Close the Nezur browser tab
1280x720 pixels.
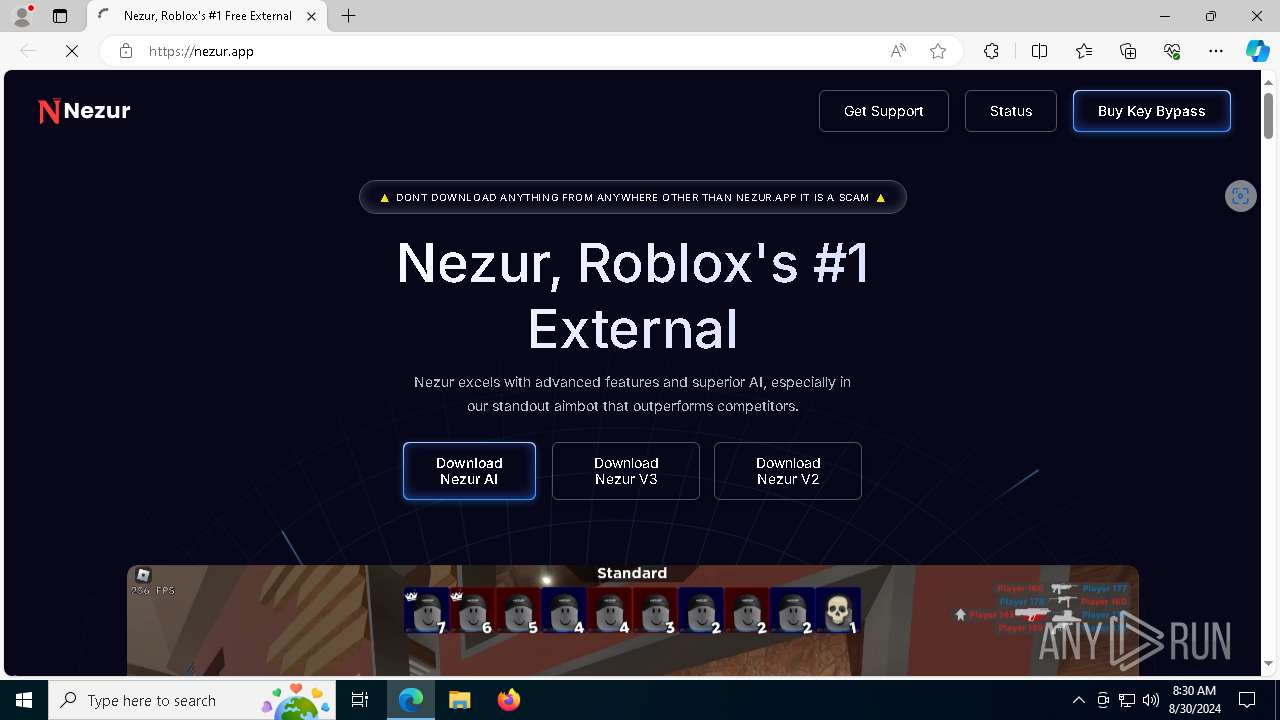tap(312, 16)
